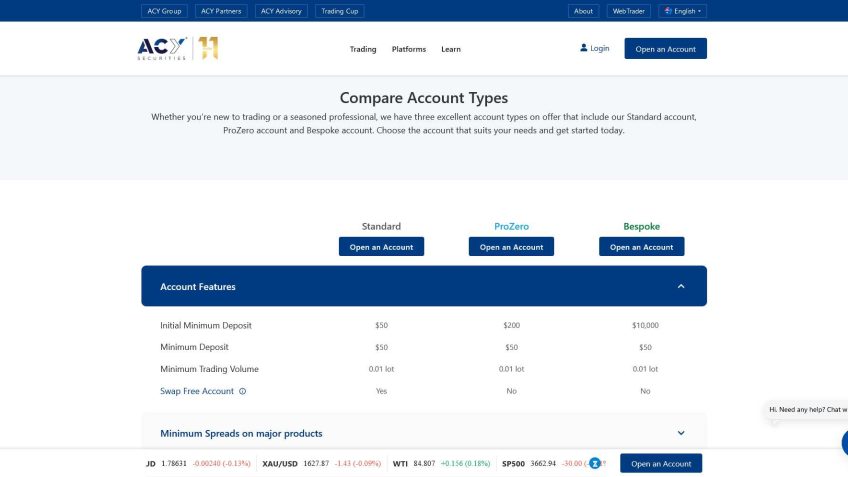Click the 11th anniversary gold badge
This screenshot has width=848, height=477.
[x=208, y=48]
